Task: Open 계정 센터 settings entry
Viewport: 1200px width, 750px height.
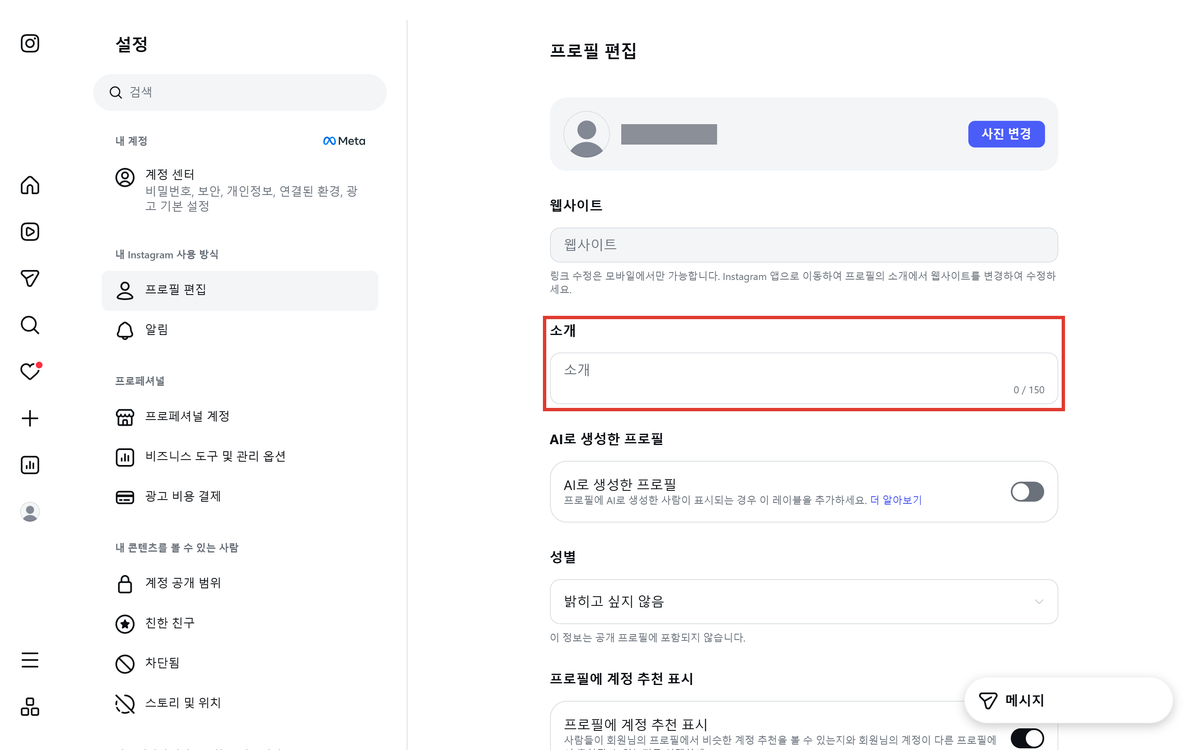Action: 240,190
